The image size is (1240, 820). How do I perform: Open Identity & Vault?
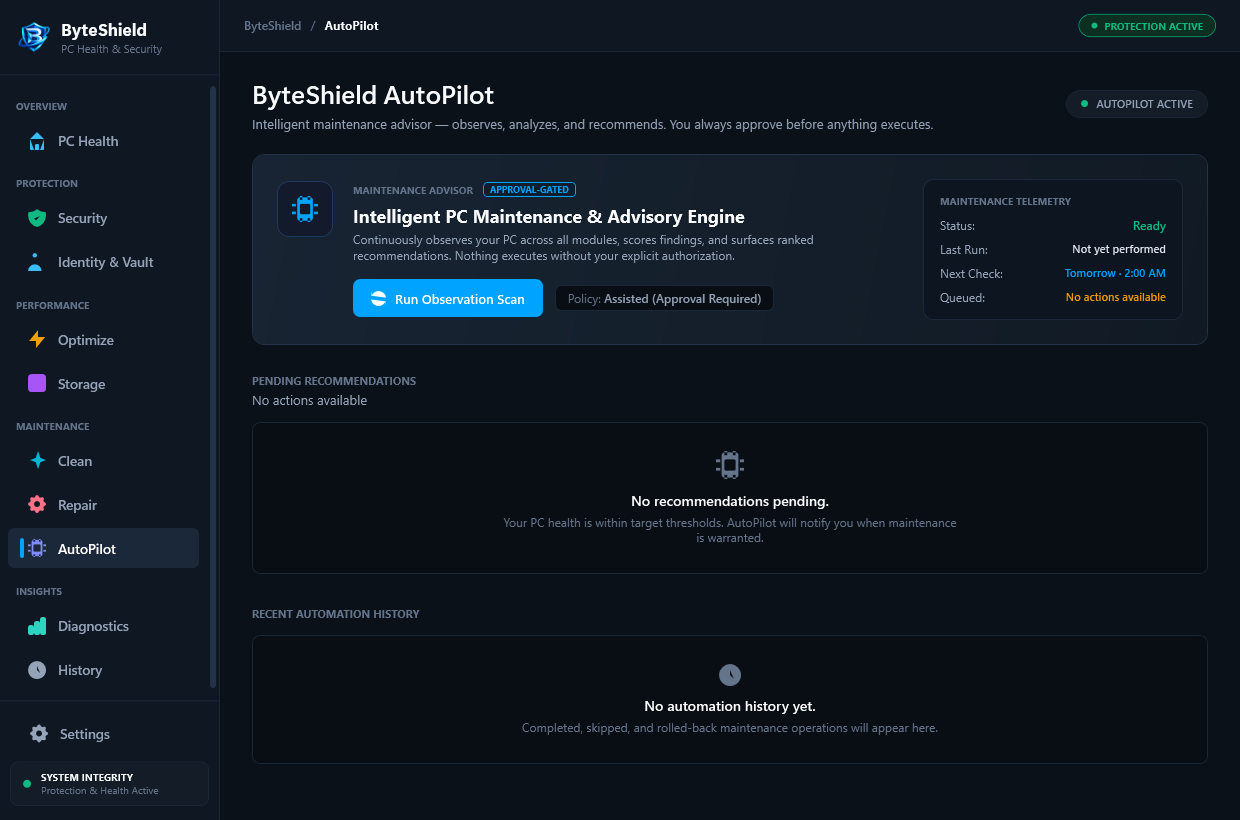pyautogui.click(x=104, y=262)
